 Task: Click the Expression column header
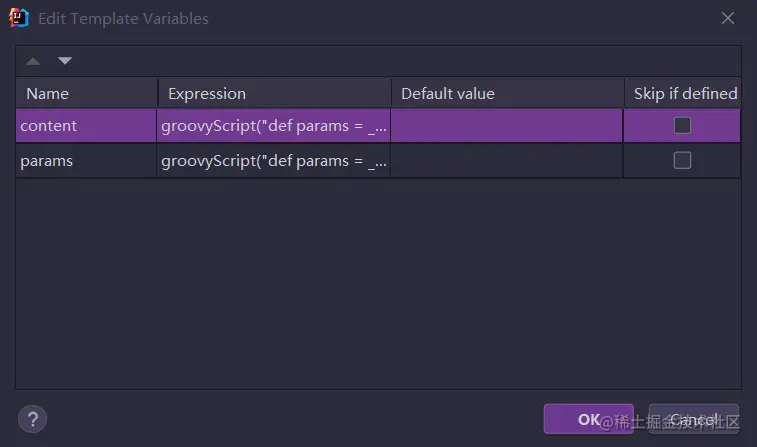274,93
